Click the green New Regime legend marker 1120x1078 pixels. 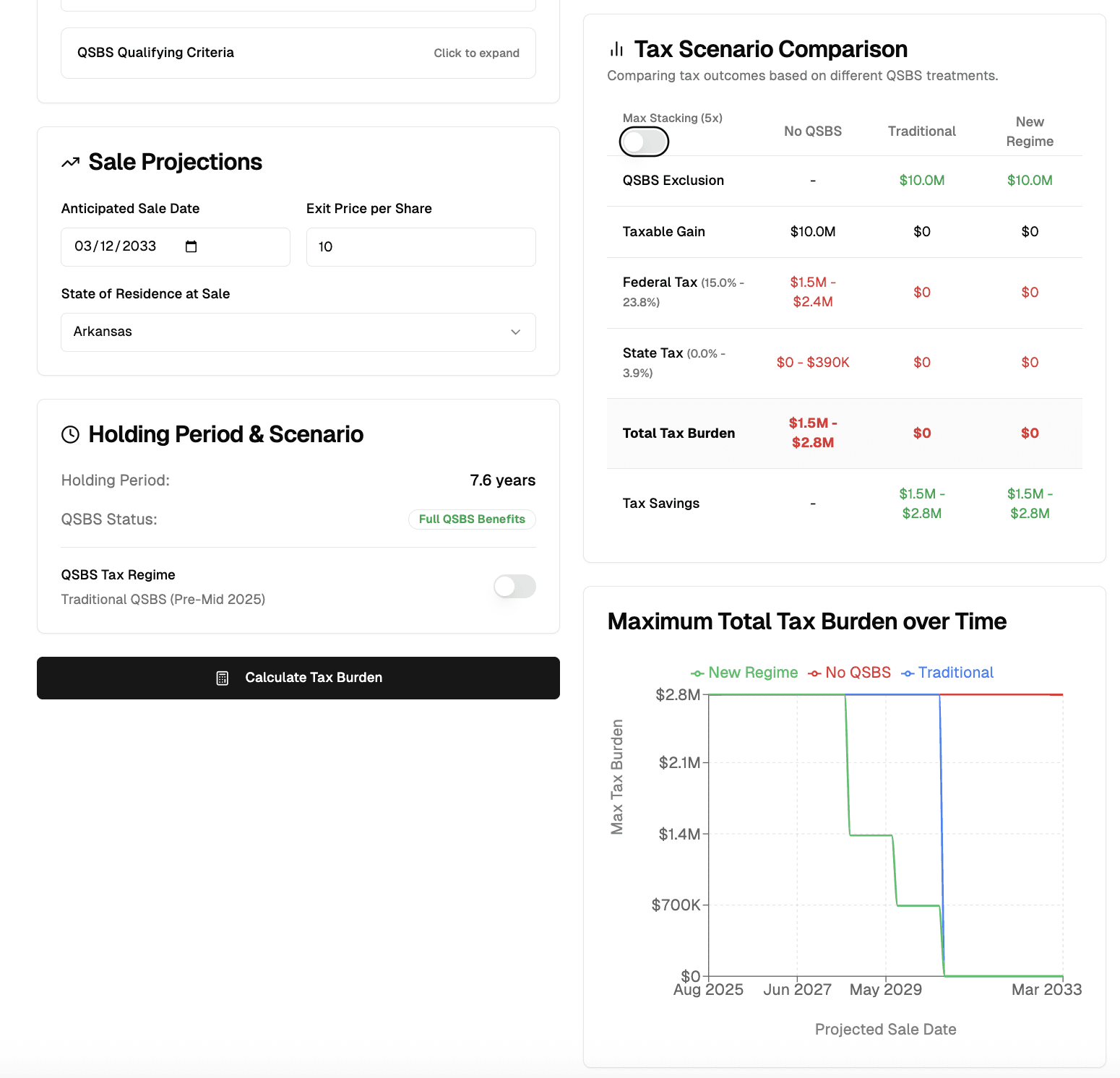pos(697,673)
